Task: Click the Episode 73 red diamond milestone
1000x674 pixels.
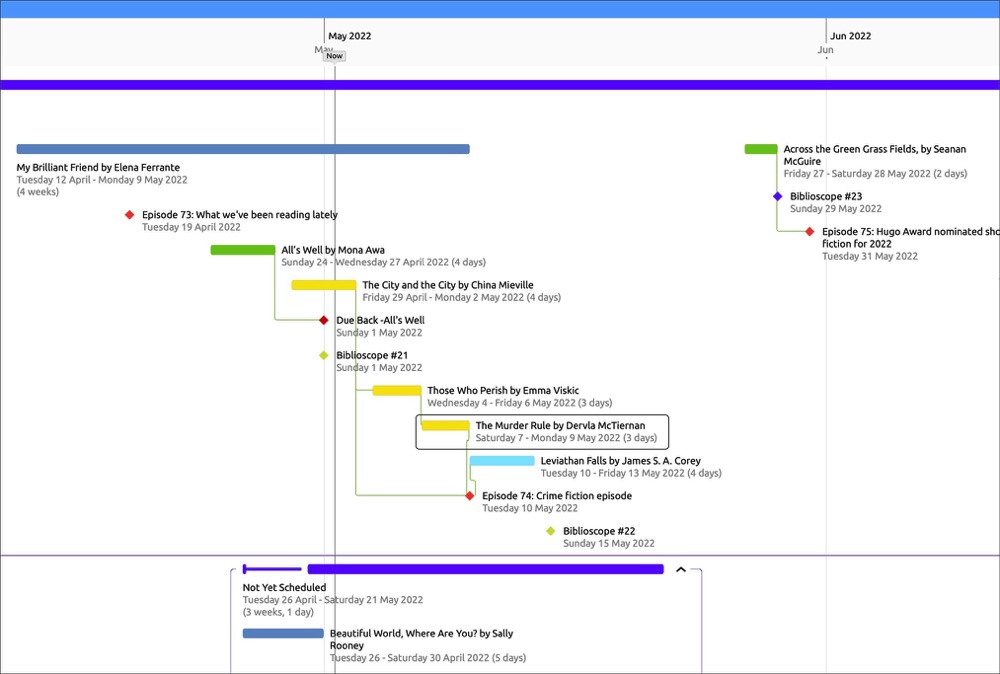Action: click(x=129, y=215)
